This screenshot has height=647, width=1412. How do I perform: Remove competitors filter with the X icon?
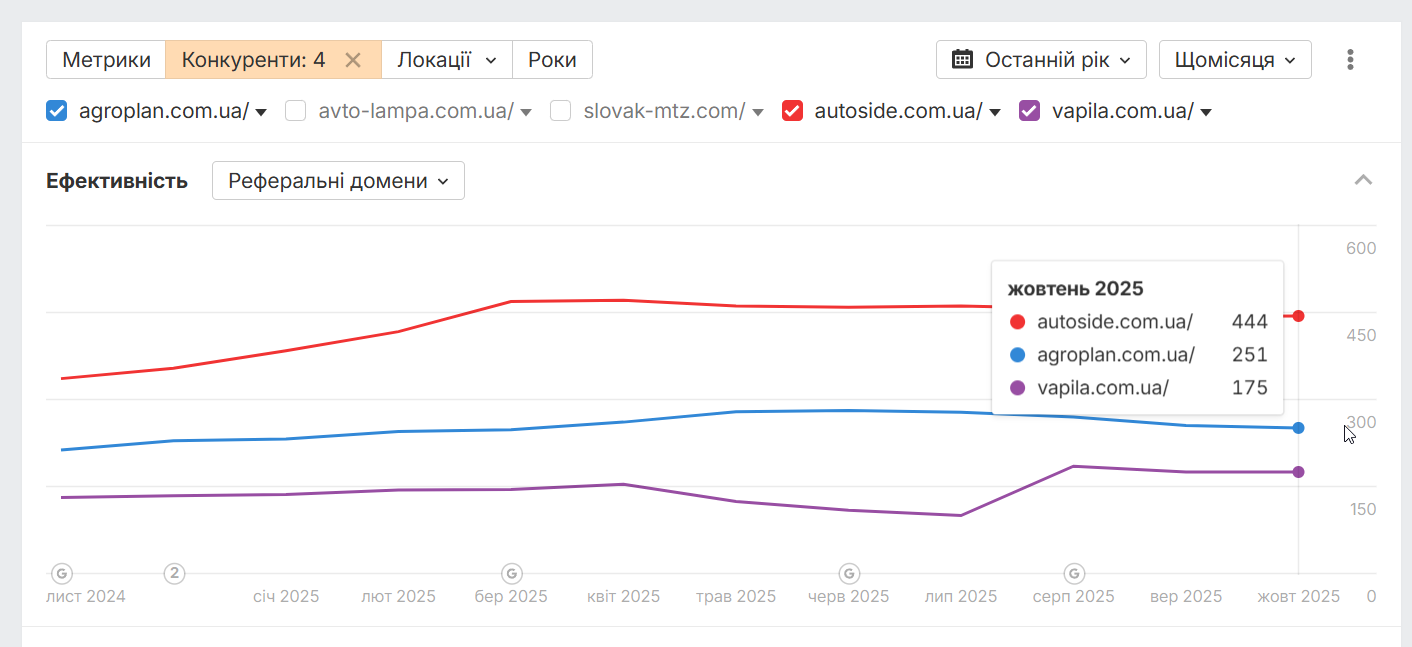click(x=352, y=60)
